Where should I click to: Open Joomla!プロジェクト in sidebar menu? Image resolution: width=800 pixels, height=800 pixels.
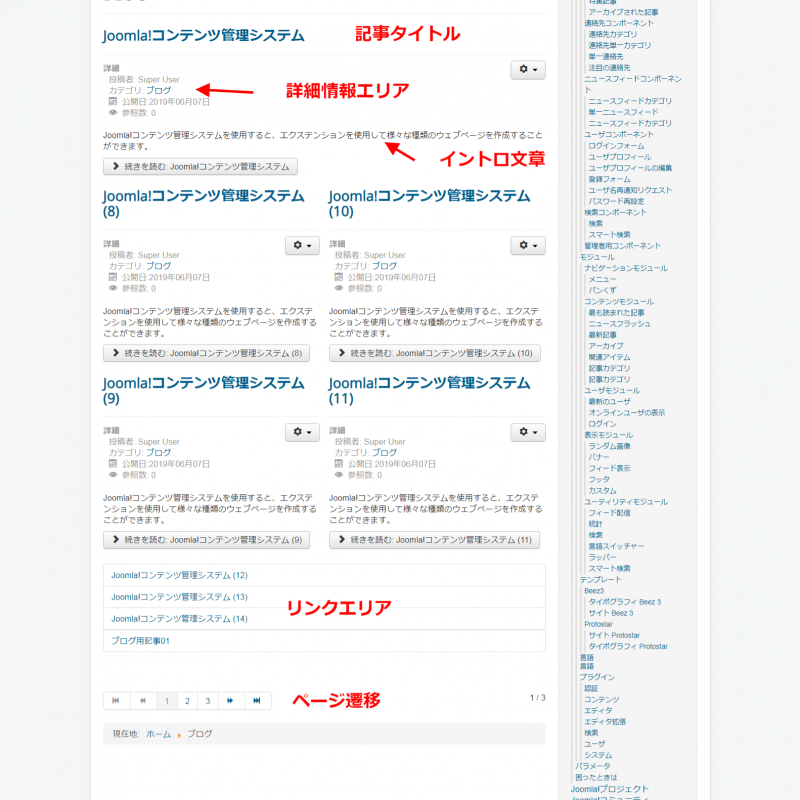pos(610,789)
